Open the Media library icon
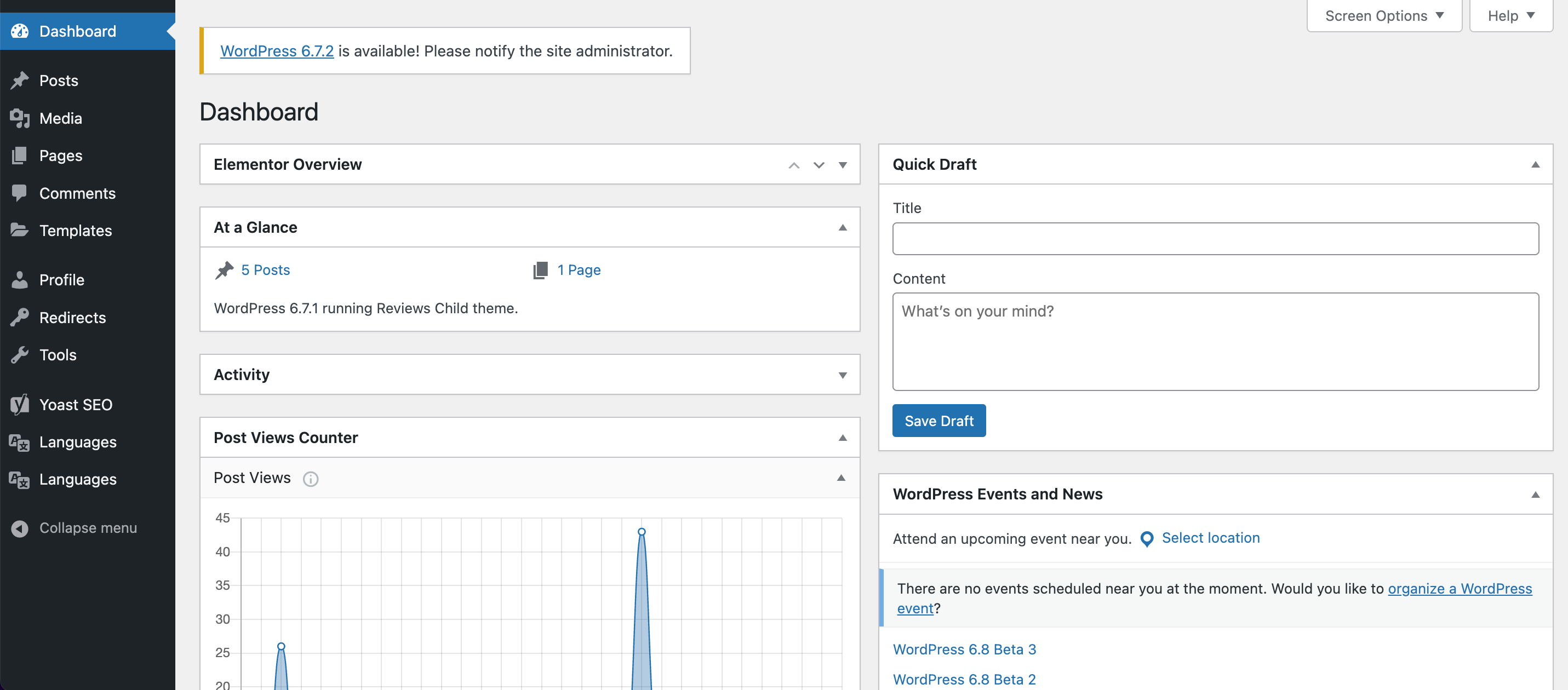This screenshot has height=690, width=1568. pyautogui.click(x=20, y=118)
